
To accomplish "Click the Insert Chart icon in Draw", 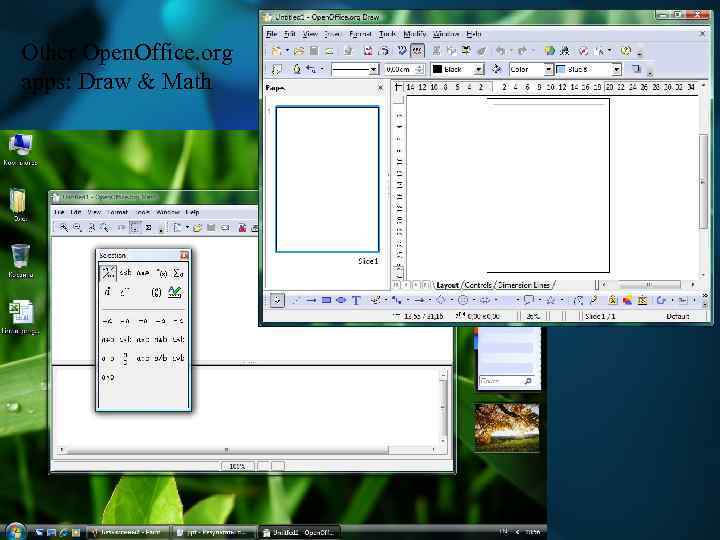I will tap(549, 51).
